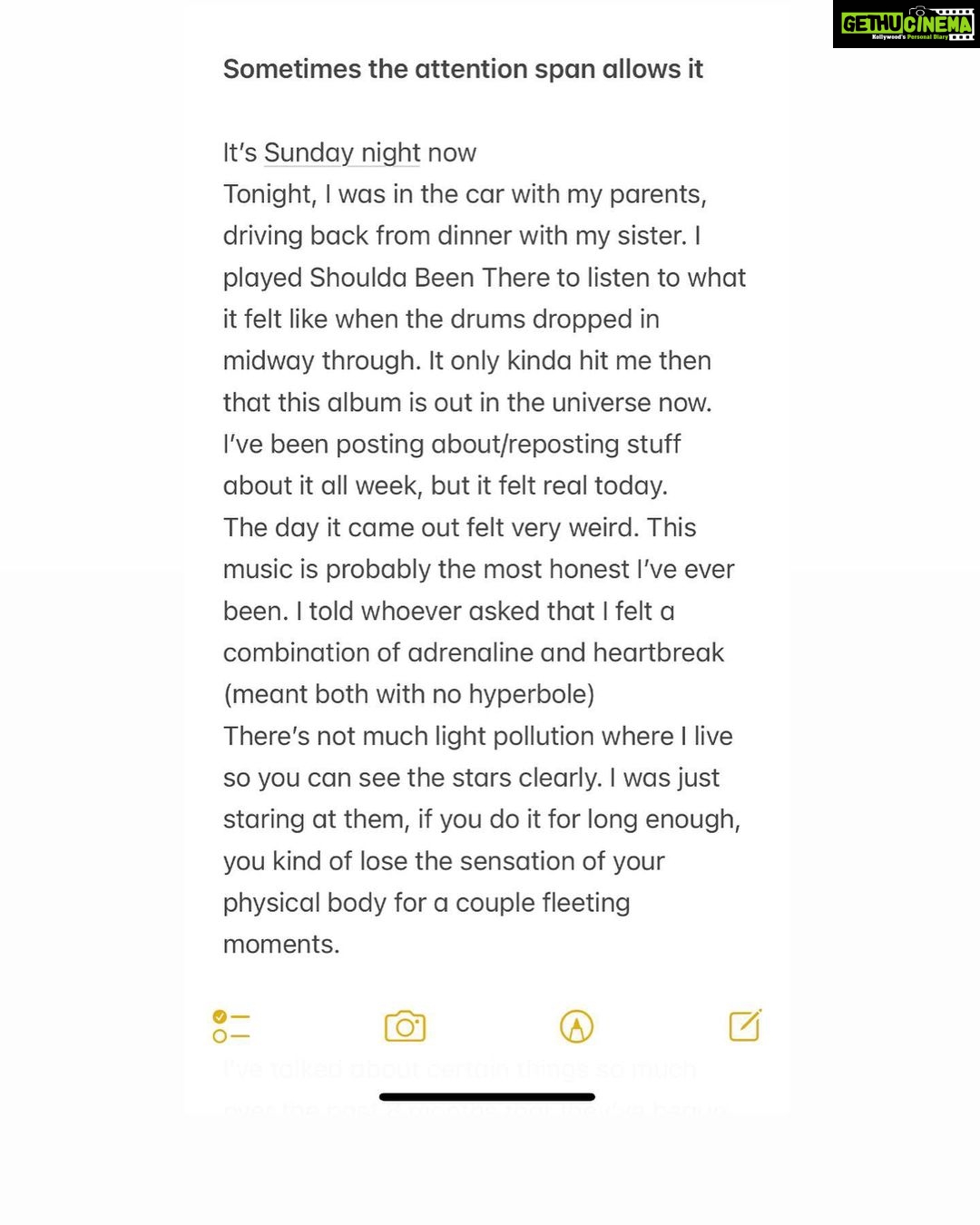Click the line 'I've been posting about/reposting stuff'
Screen dimensions: 980x1225
tap(452, 444)
